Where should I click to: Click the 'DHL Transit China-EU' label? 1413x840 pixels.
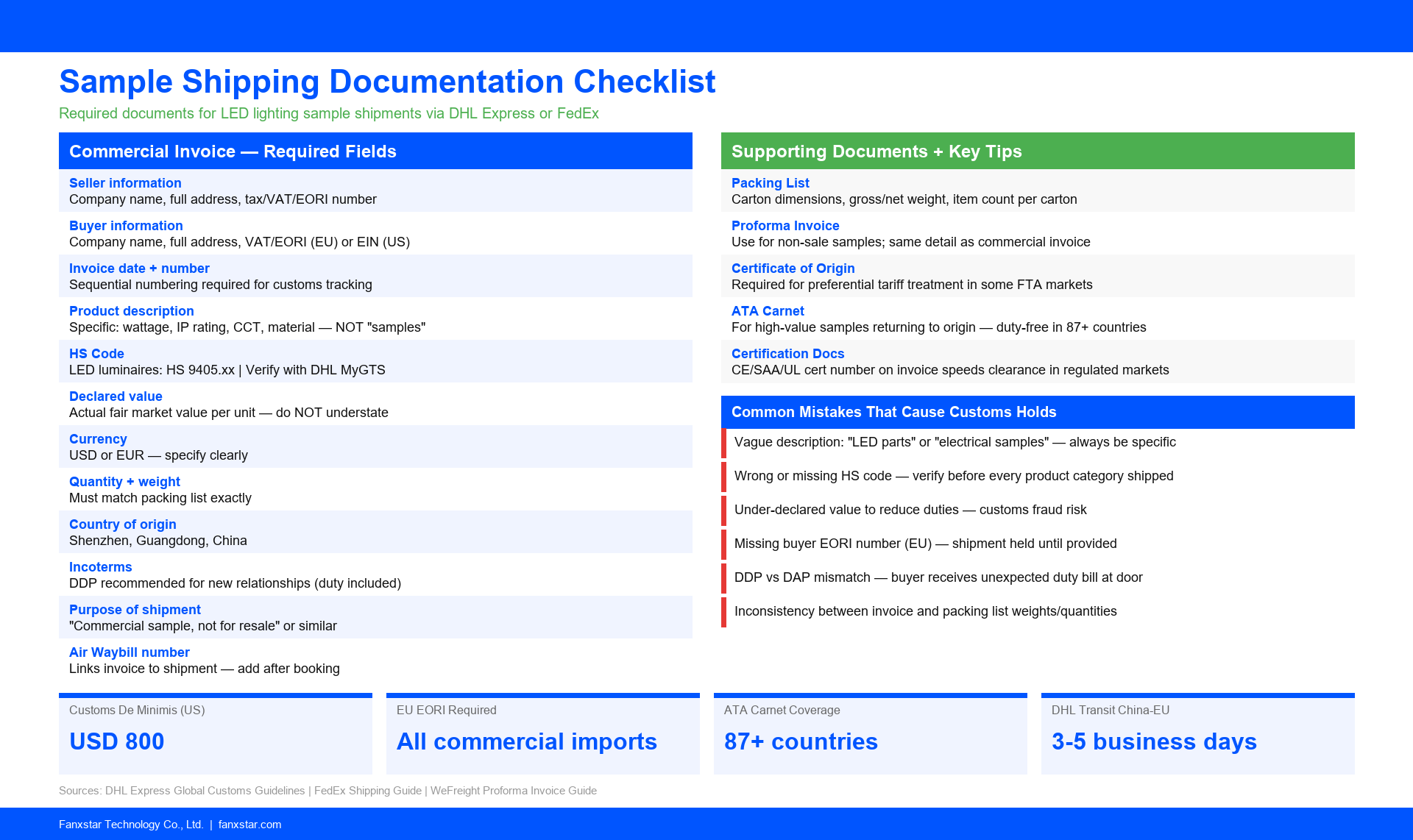(1111, 711)
